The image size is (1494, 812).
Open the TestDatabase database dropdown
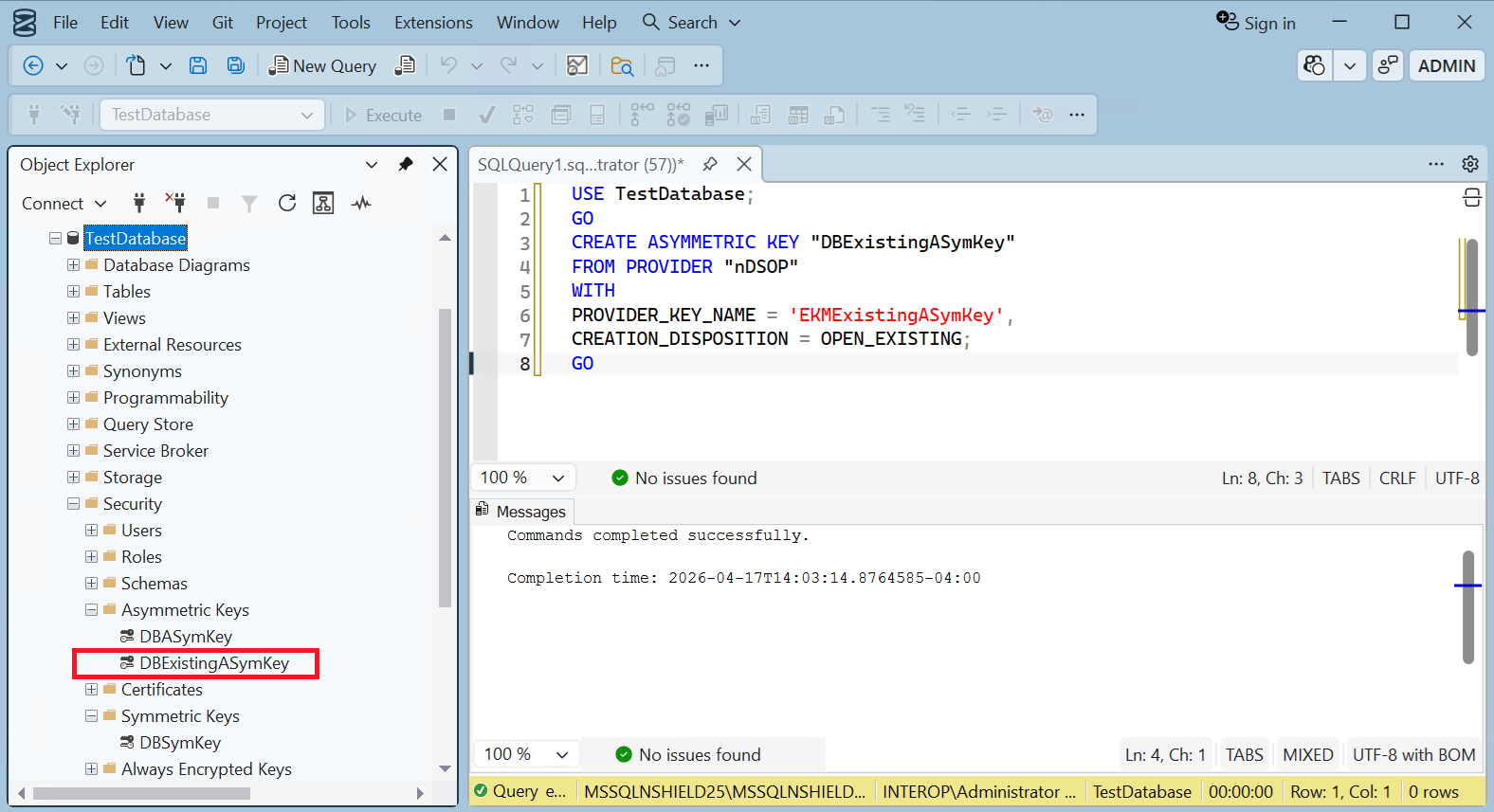tap(212, 115)
